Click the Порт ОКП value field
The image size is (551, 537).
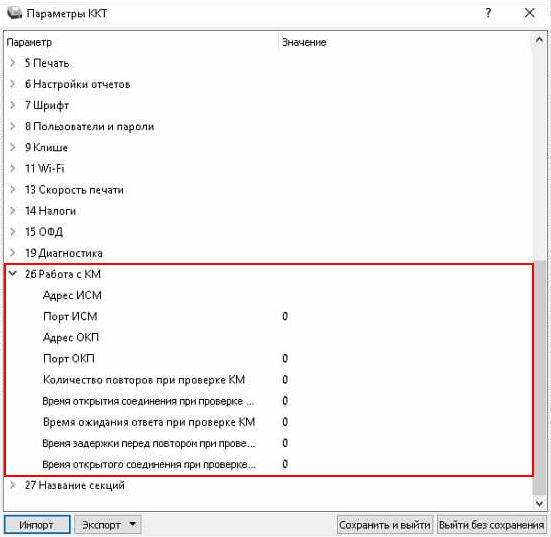coord(405,358)
